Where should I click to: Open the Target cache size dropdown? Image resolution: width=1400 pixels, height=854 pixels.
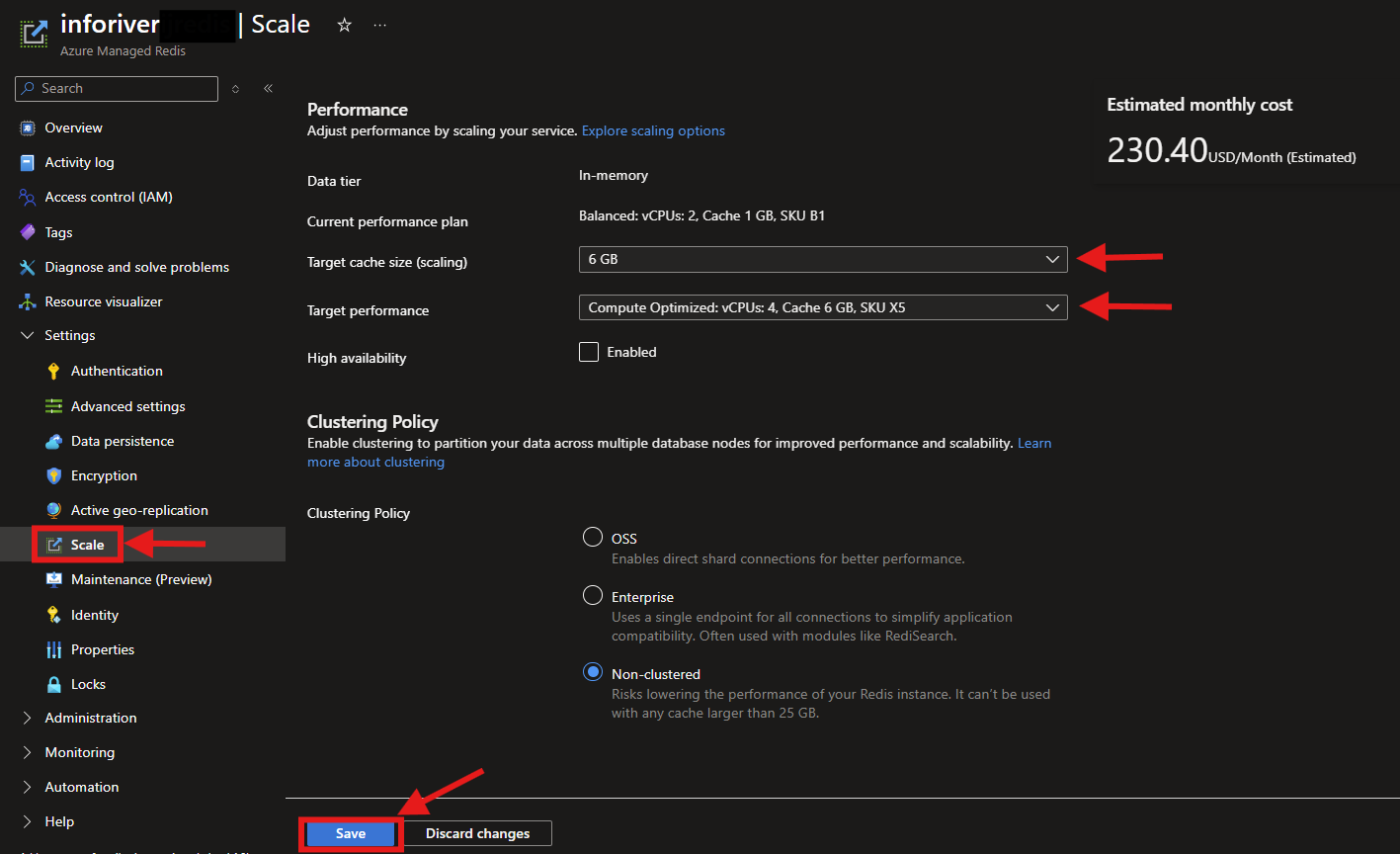[x=822, y=259]
